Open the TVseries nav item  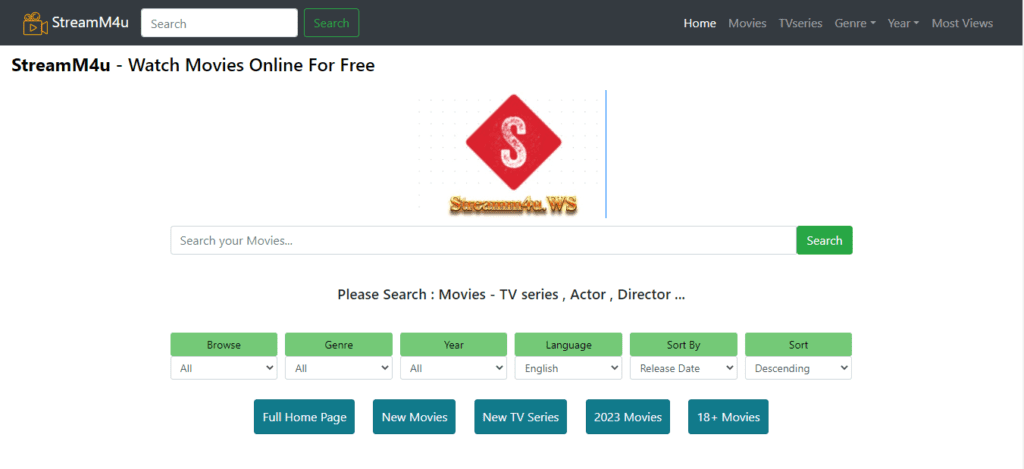coord(800,23)
